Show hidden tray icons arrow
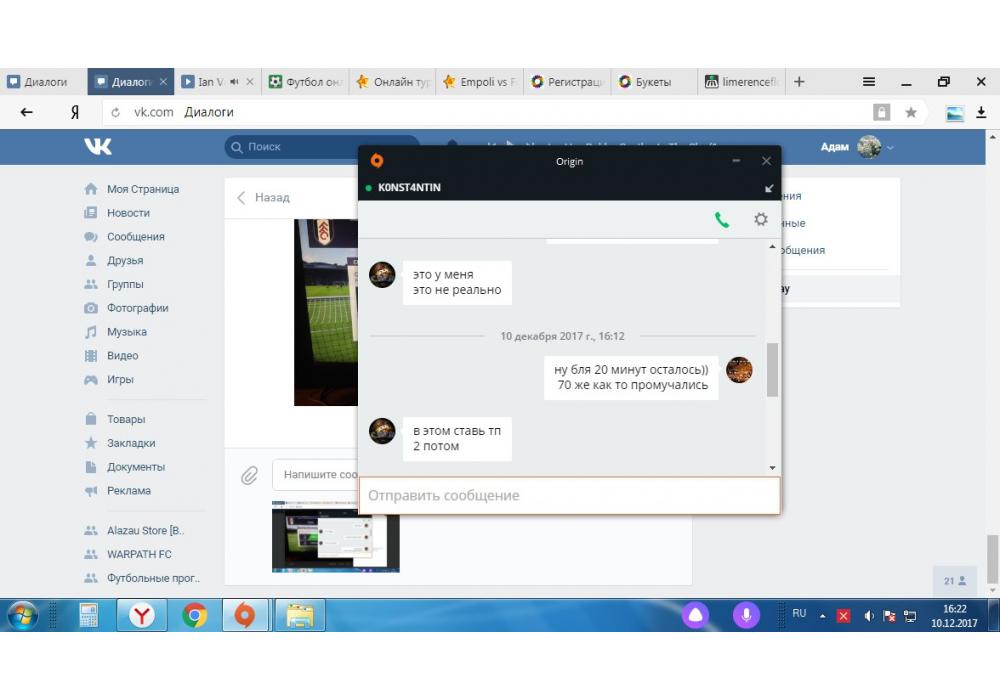The width and height of the screenshot is (1000, 700). (823, 616)
